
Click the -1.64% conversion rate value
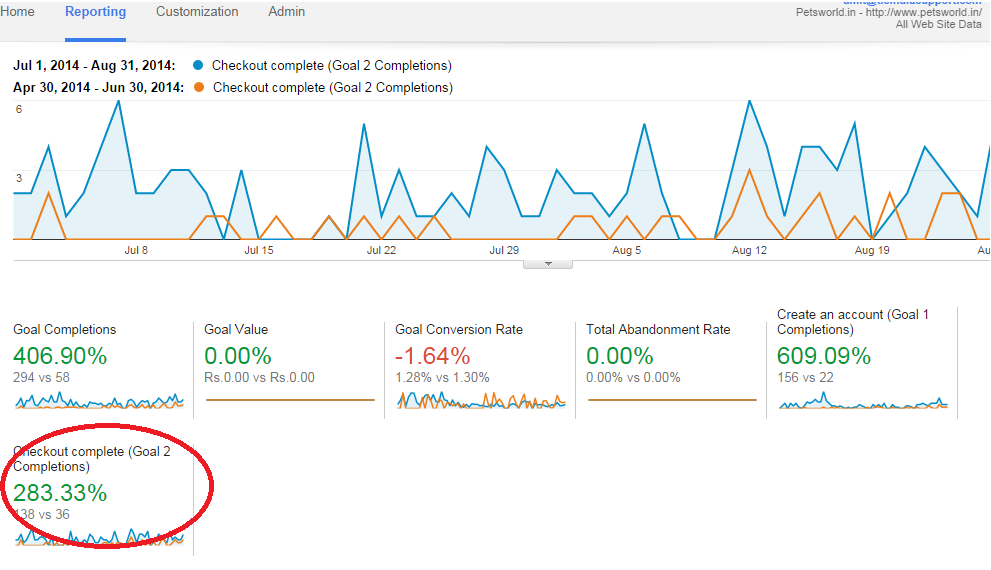click(x=432, y=356)
